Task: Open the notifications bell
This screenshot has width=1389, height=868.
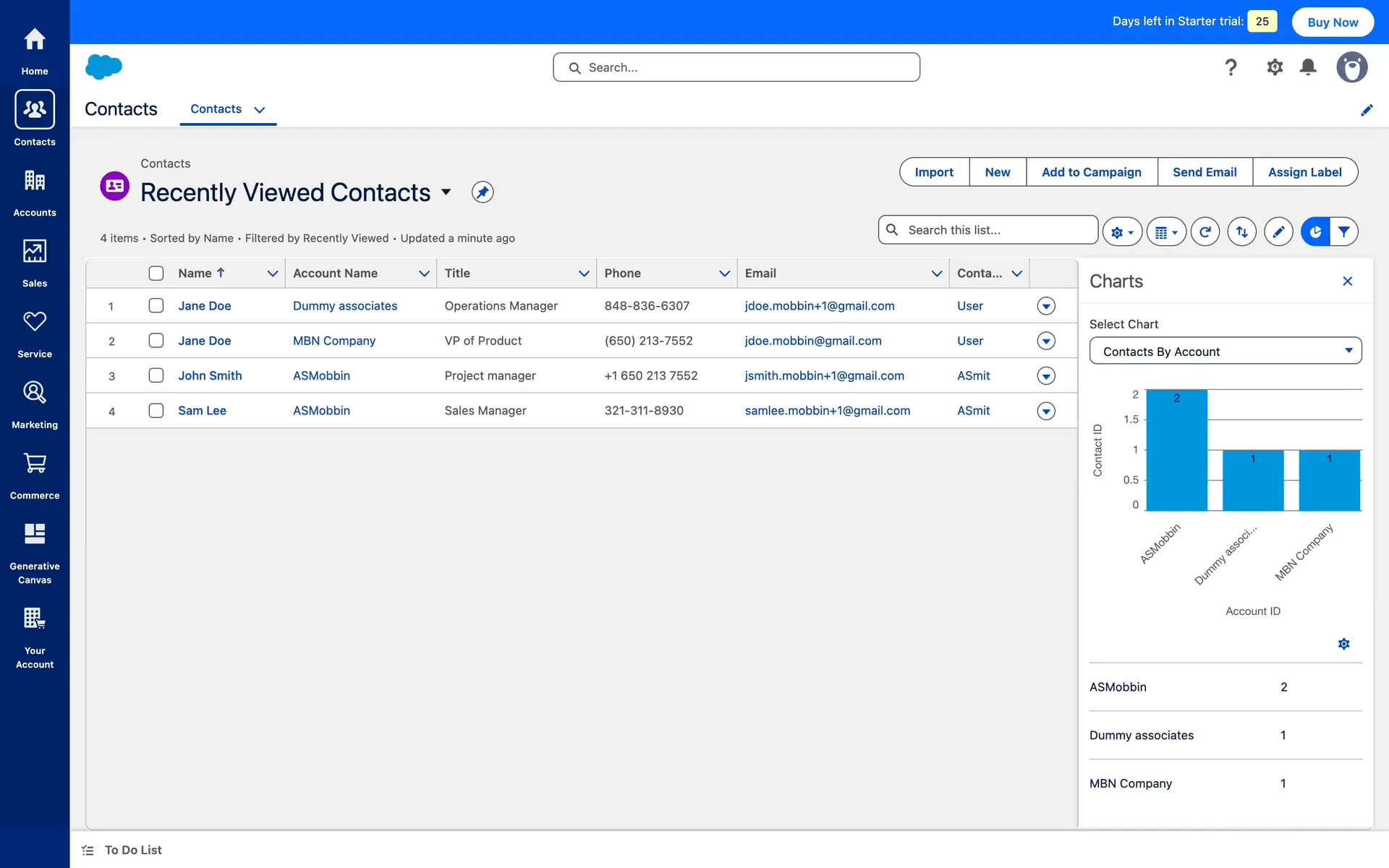Action: pyautogui.click(x=1307, y=67)
